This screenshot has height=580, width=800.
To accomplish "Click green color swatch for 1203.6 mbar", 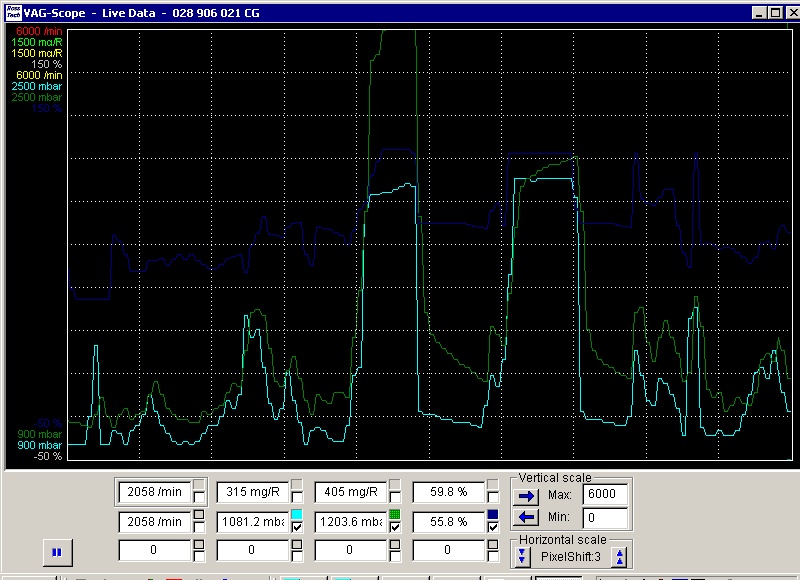I will (395, 514).
